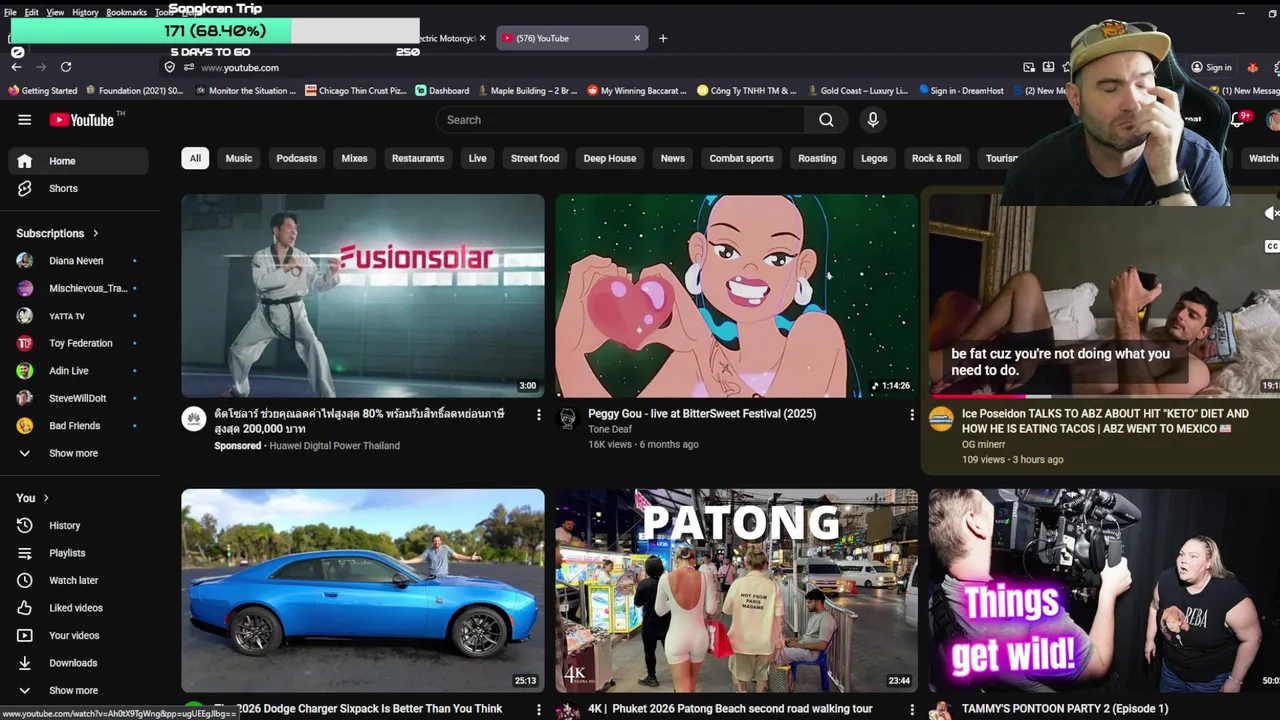The height and width of the screenshot is (720, 1280).
Task: Open the YouTube hamburger guide menu
Action: pos(24,120)
